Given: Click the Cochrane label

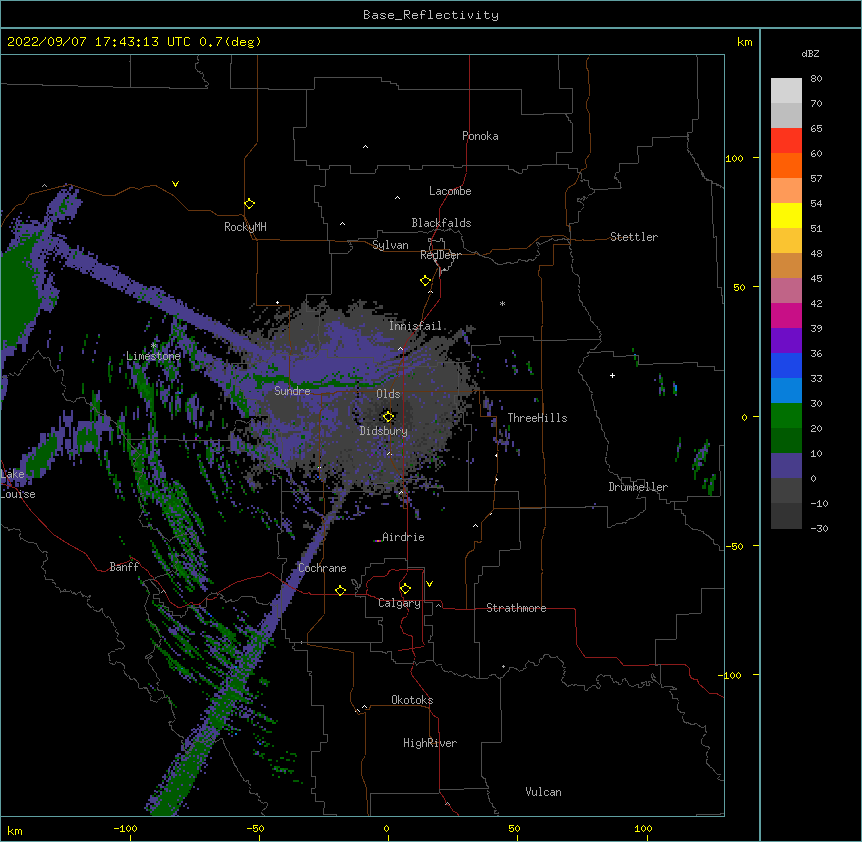Looking at the screenshot, I should (x=322, y=568).
